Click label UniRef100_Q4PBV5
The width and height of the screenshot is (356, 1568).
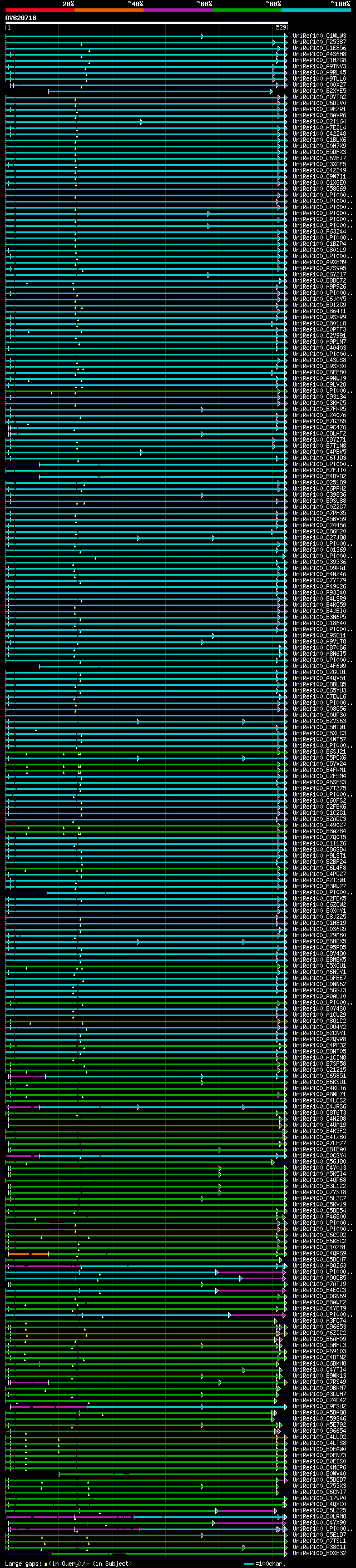pos(319,452)
